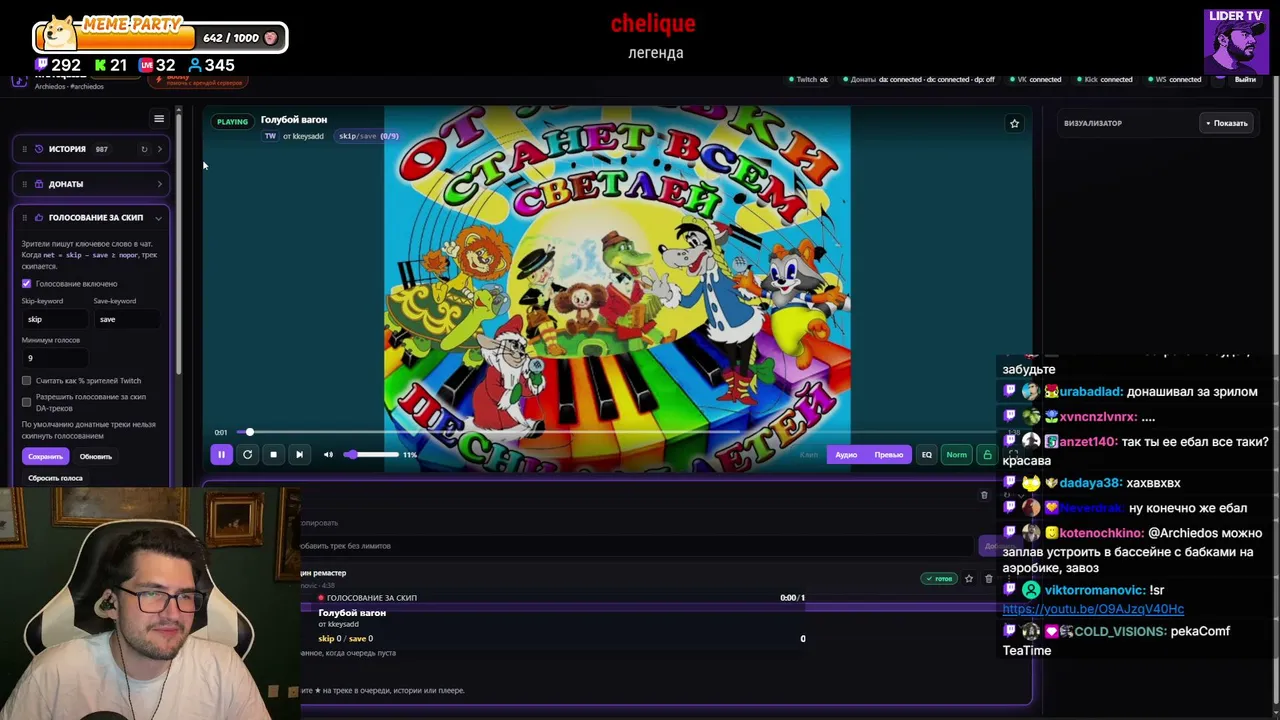Viewport: 1280px width, 720px height.
Task: Switch to the Превью mode tab
Action: 889,455
